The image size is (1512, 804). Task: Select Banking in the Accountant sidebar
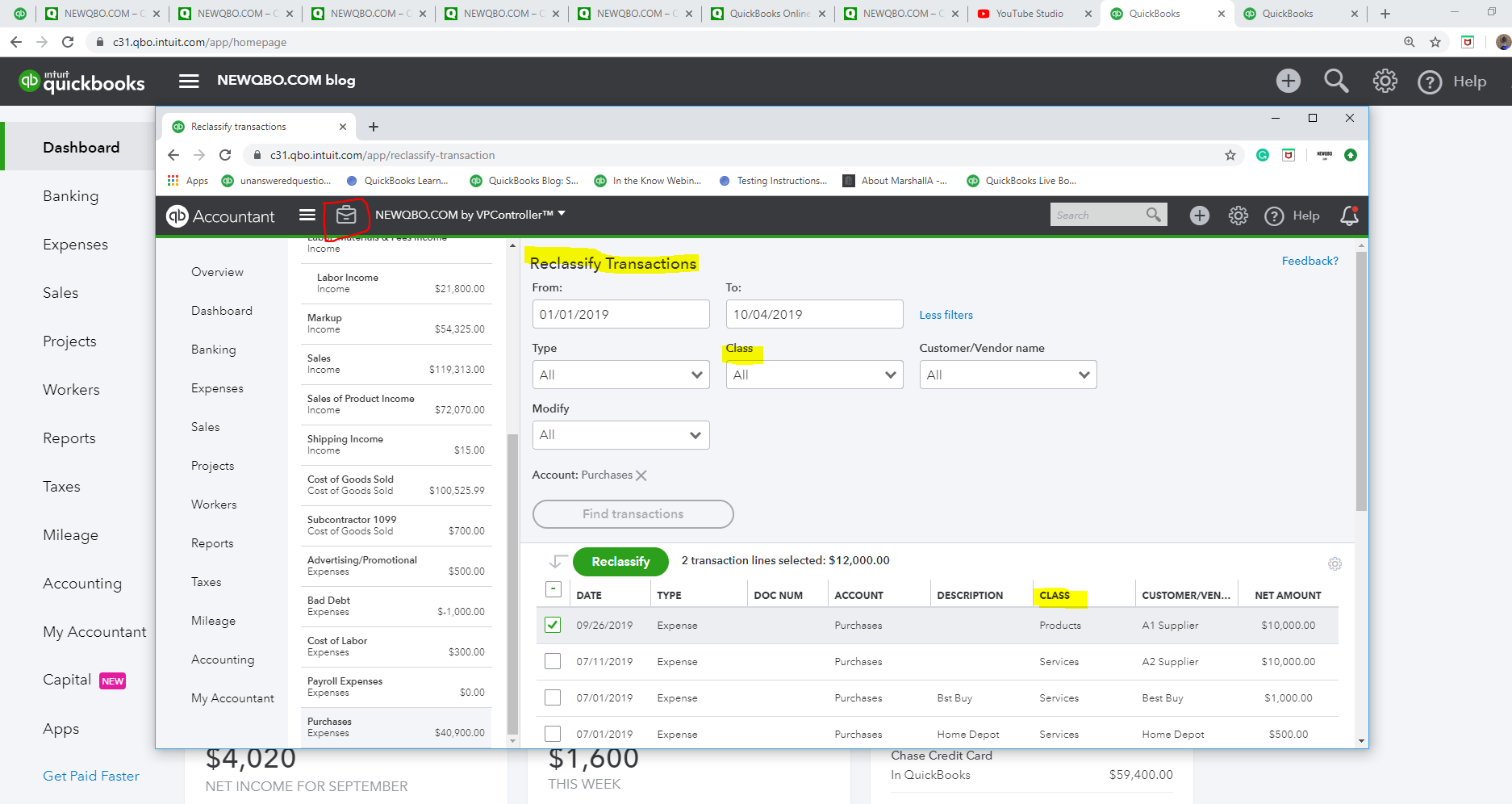(214, 350)
